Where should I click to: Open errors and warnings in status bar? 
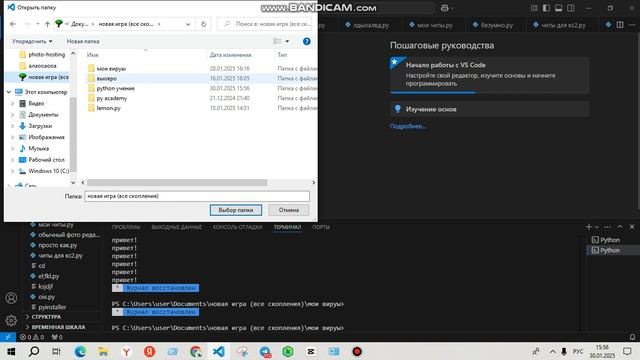[x=32, y=337]
